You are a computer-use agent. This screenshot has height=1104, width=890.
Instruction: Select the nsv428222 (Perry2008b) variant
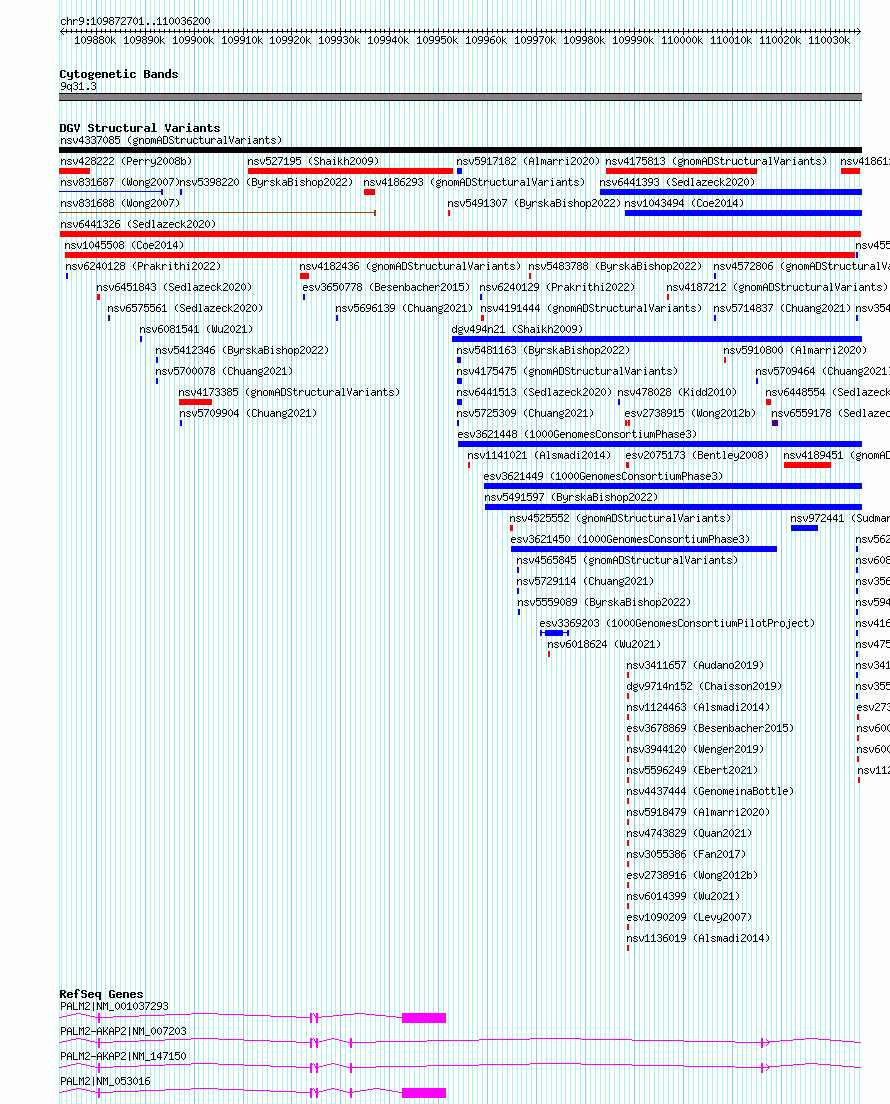126,162
